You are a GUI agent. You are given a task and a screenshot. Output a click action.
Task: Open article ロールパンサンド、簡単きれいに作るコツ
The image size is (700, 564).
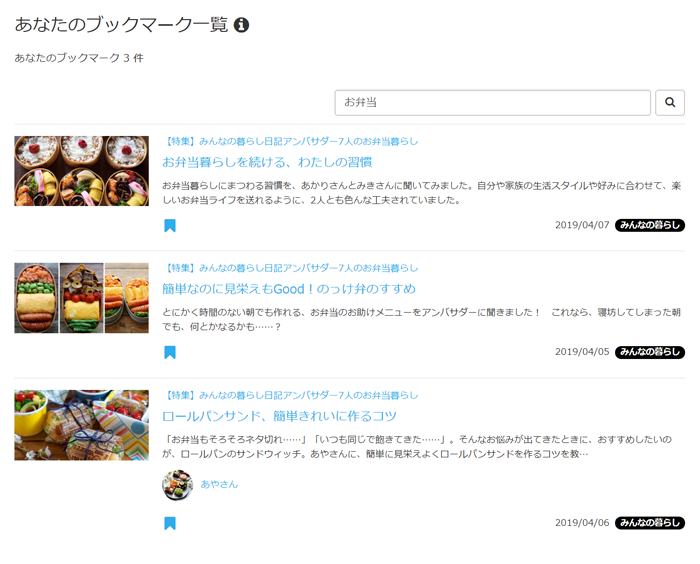click(279, 416)
